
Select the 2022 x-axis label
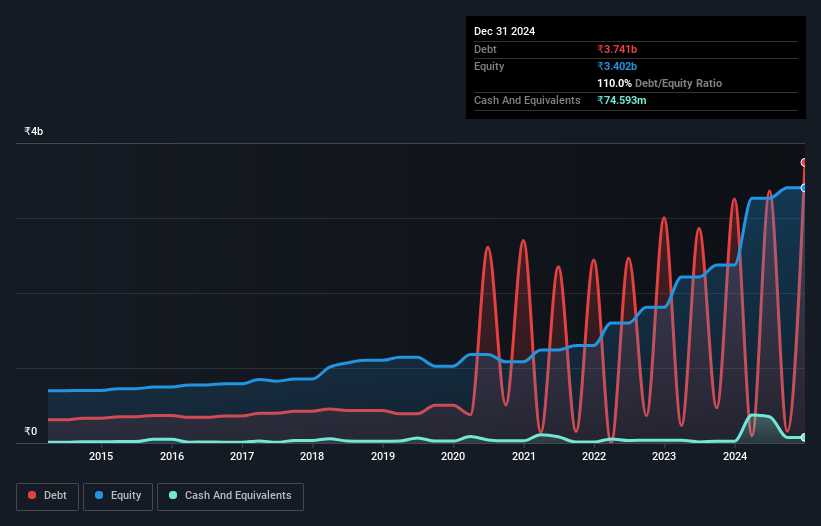(x=594, y=456)
